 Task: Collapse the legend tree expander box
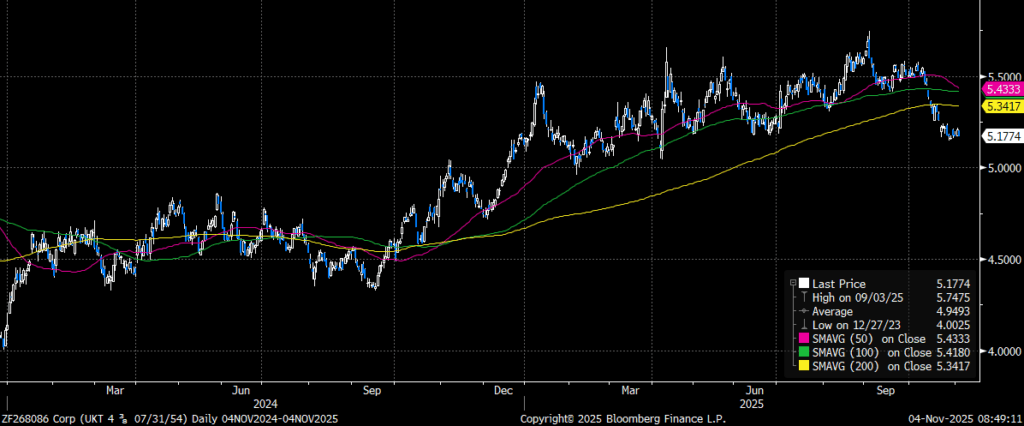pyautogui.click(x=793, y=284)
